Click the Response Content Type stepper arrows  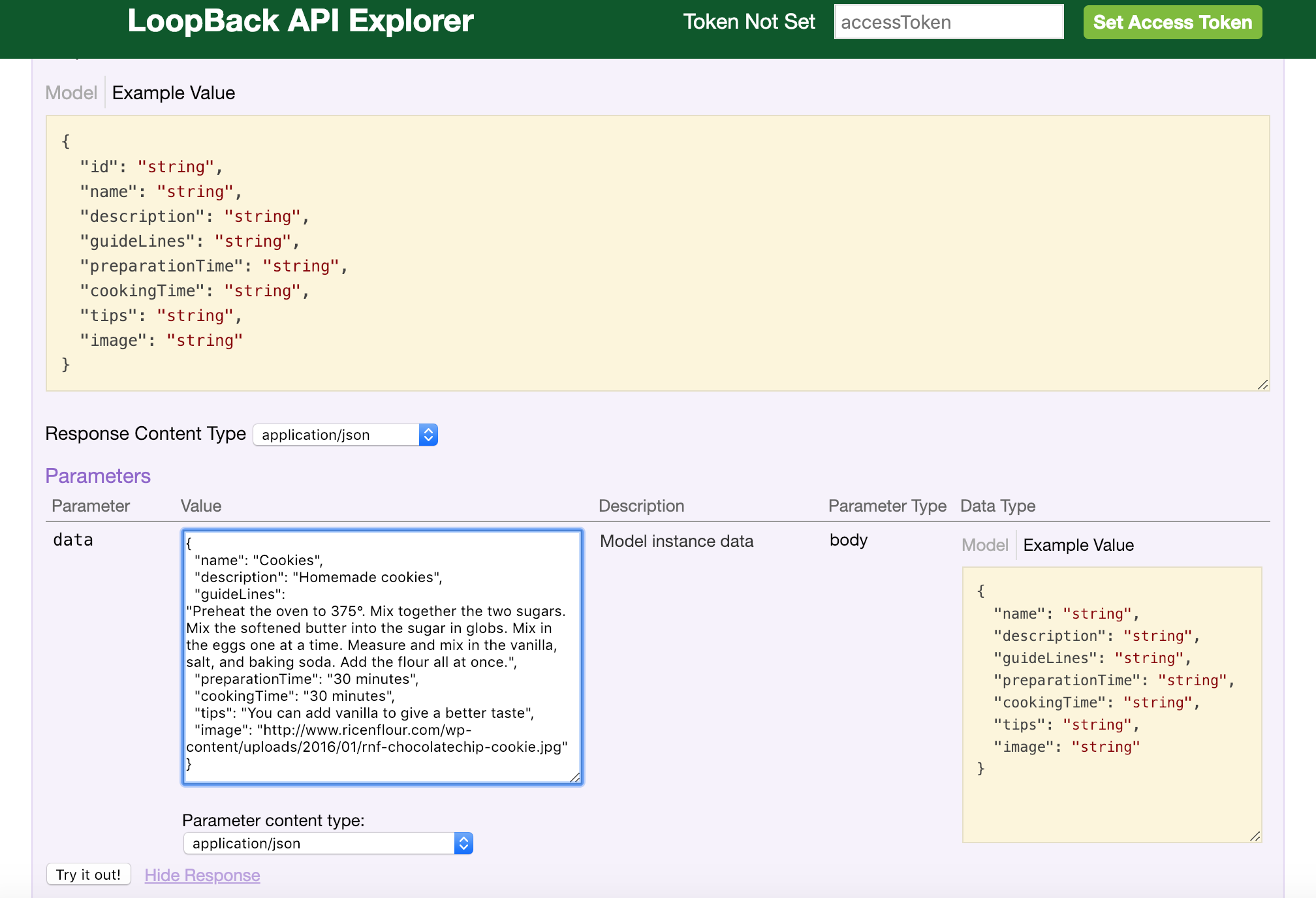pyautogui.click(x=428, y=435)
